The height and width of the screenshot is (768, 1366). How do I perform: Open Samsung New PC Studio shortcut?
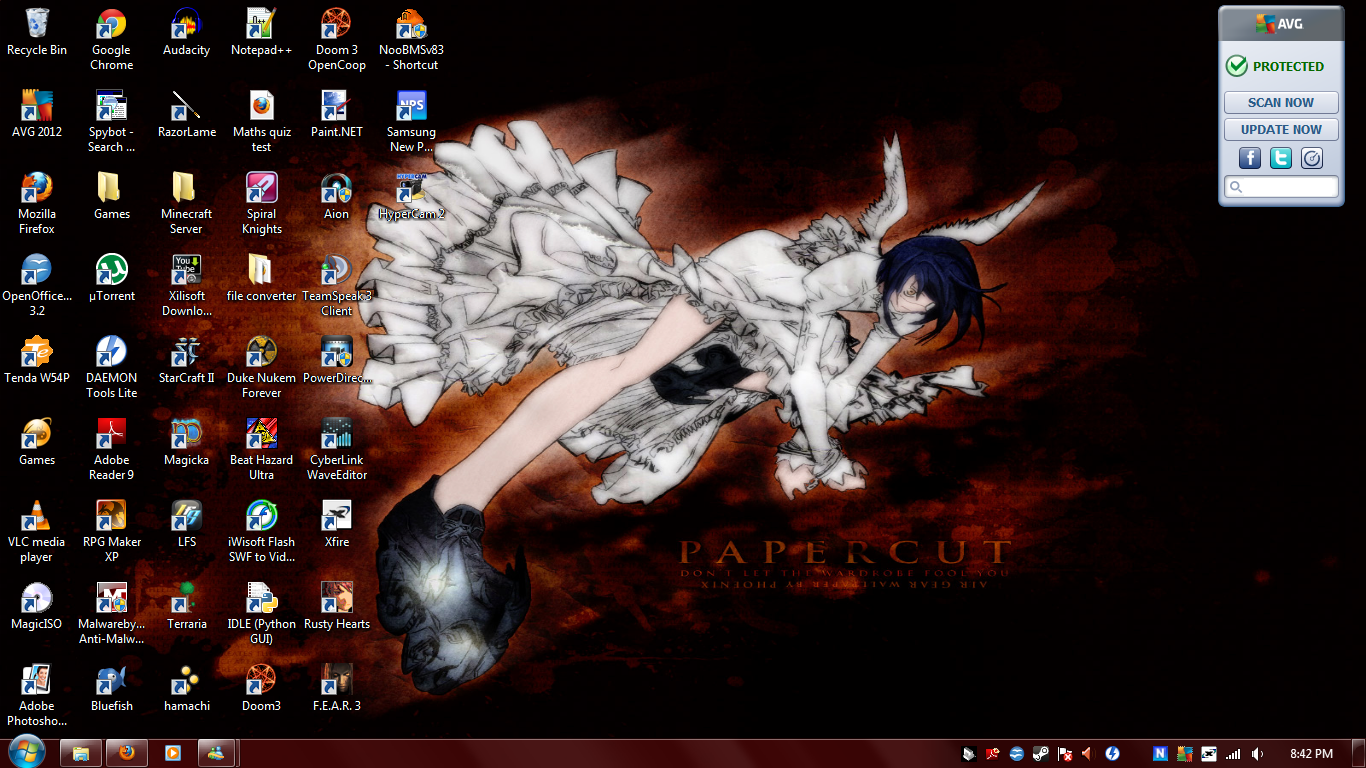[411, 122]
